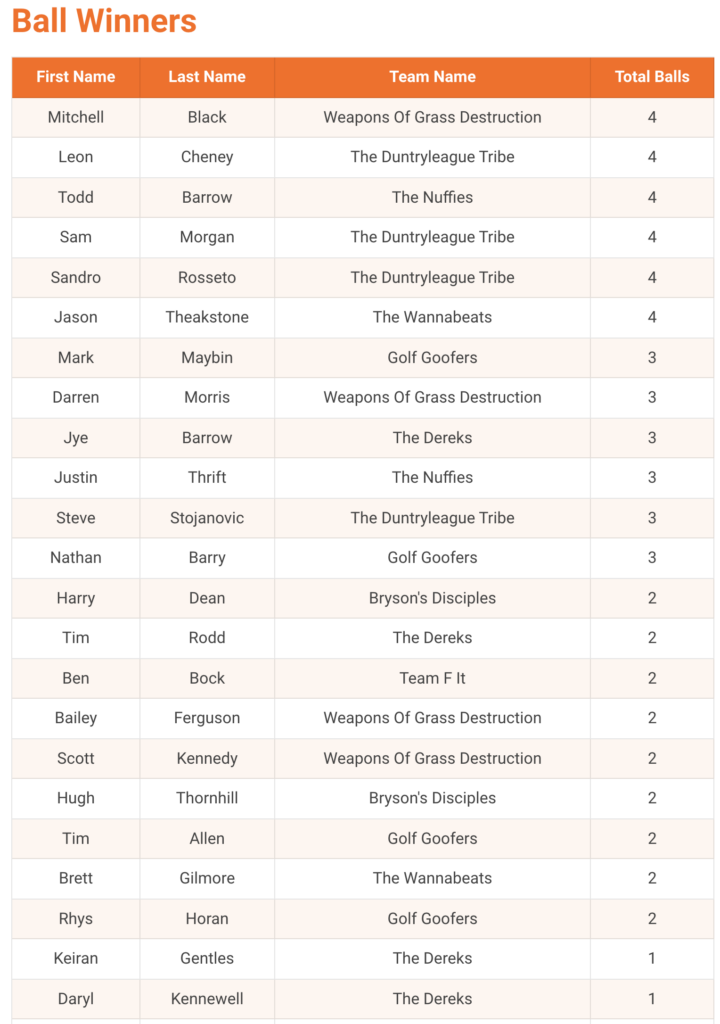Click the Total Balls column header
This screenshot has width=720, height=1024.
pos(652,77)
